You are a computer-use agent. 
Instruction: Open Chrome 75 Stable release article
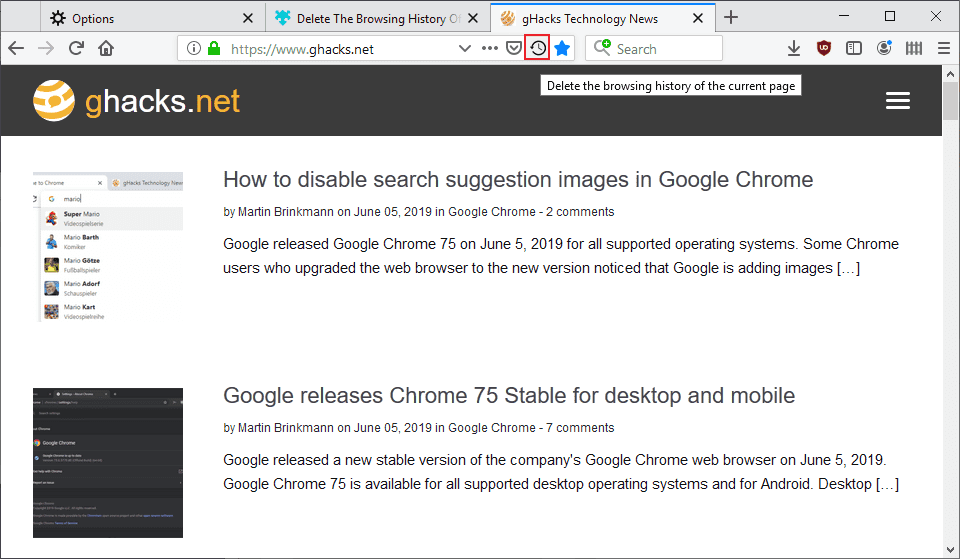click(509, 396)
